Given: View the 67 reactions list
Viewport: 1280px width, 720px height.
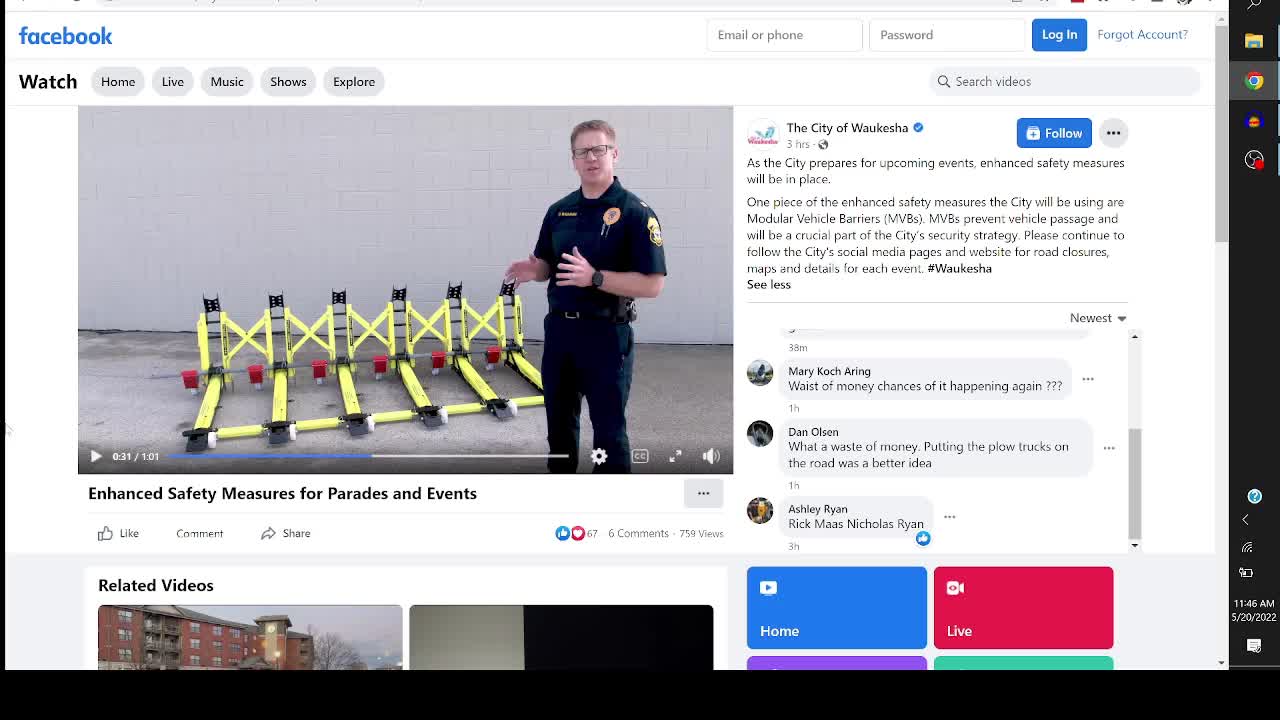Looking at the screenshot, I should tap(577, 534).
